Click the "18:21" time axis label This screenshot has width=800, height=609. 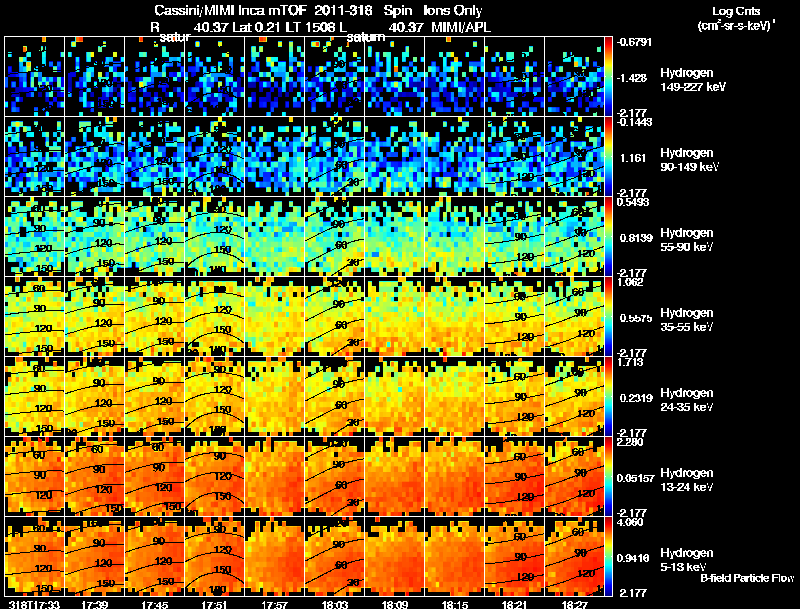point(515,604)
